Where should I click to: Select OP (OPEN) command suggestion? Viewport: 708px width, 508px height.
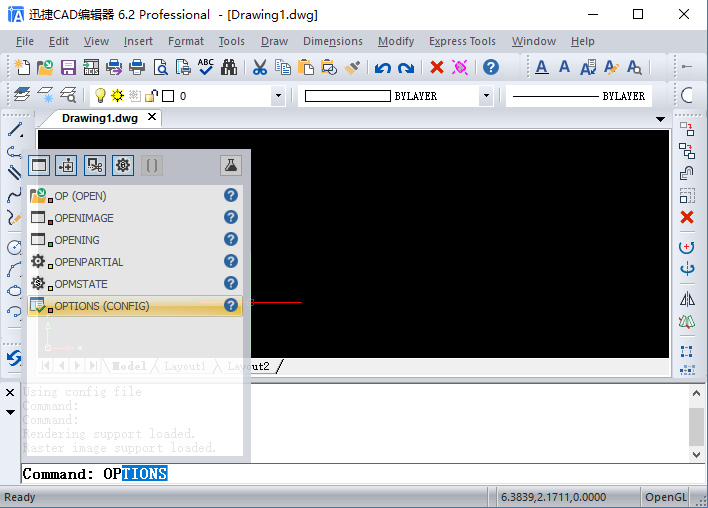(x=135, y=196)
